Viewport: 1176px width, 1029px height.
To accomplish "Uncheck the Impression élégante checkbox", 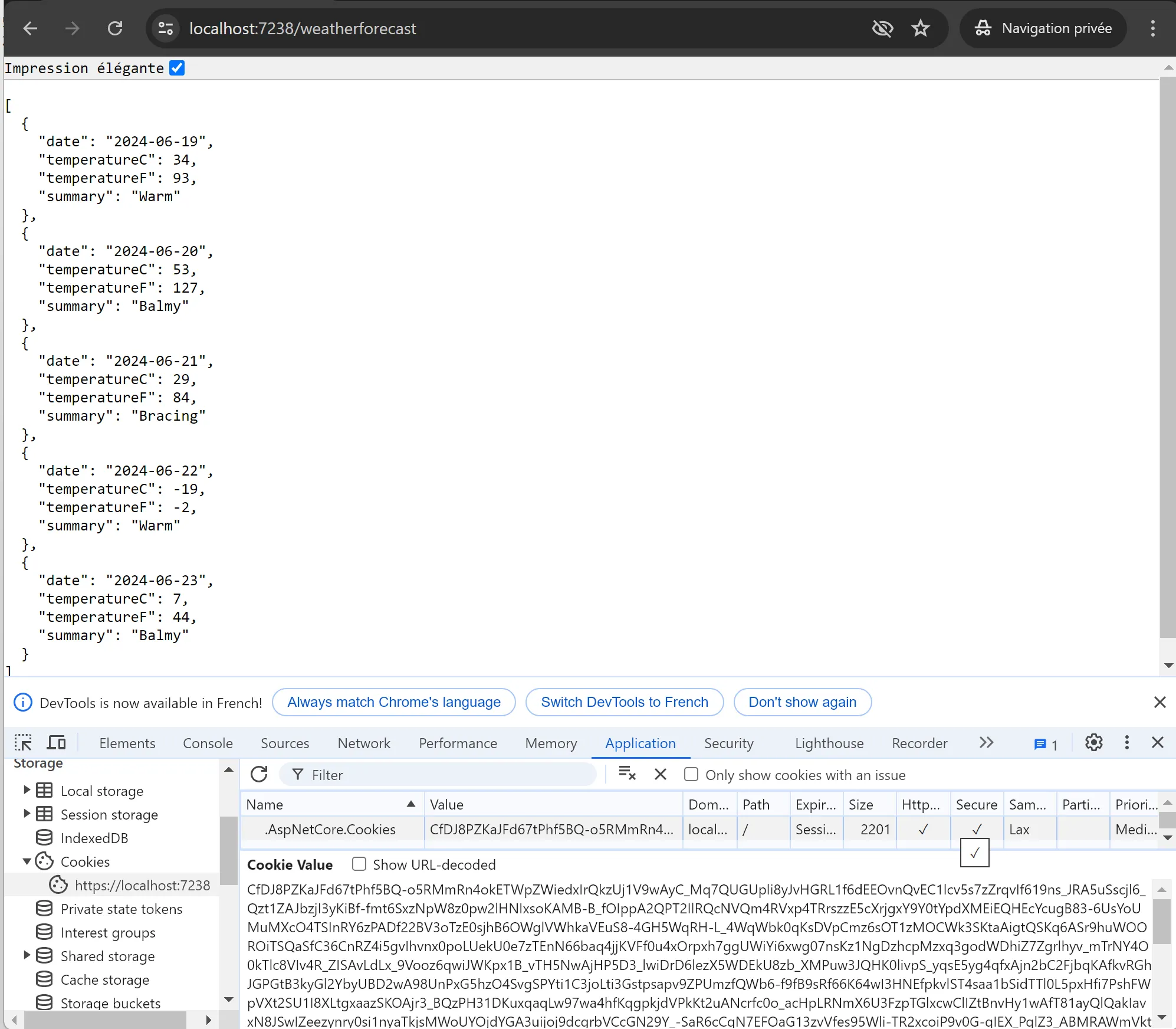I will point(177,68).
